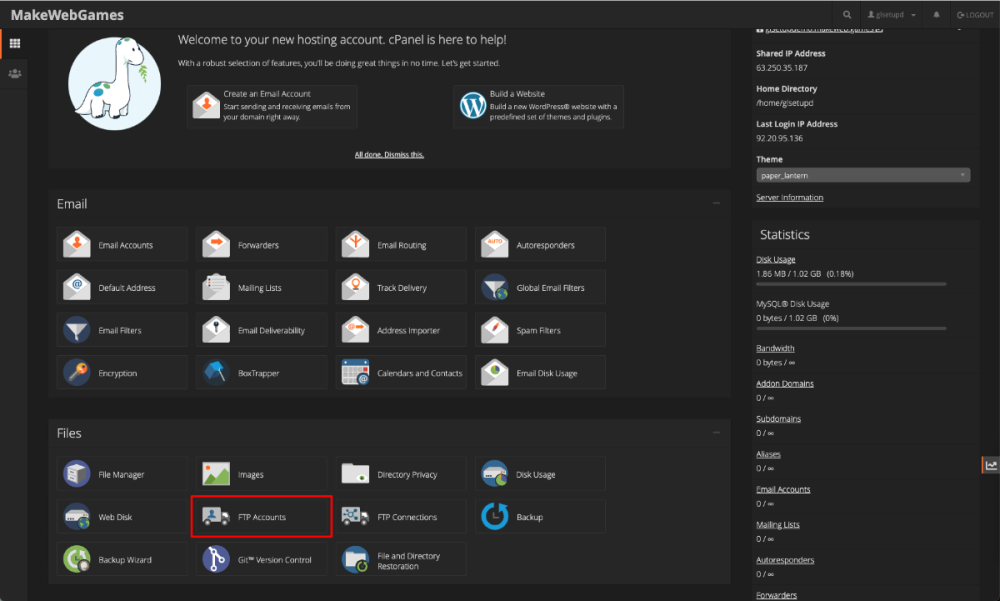
Task: Click the notification bell
Action: coord(934,14)
